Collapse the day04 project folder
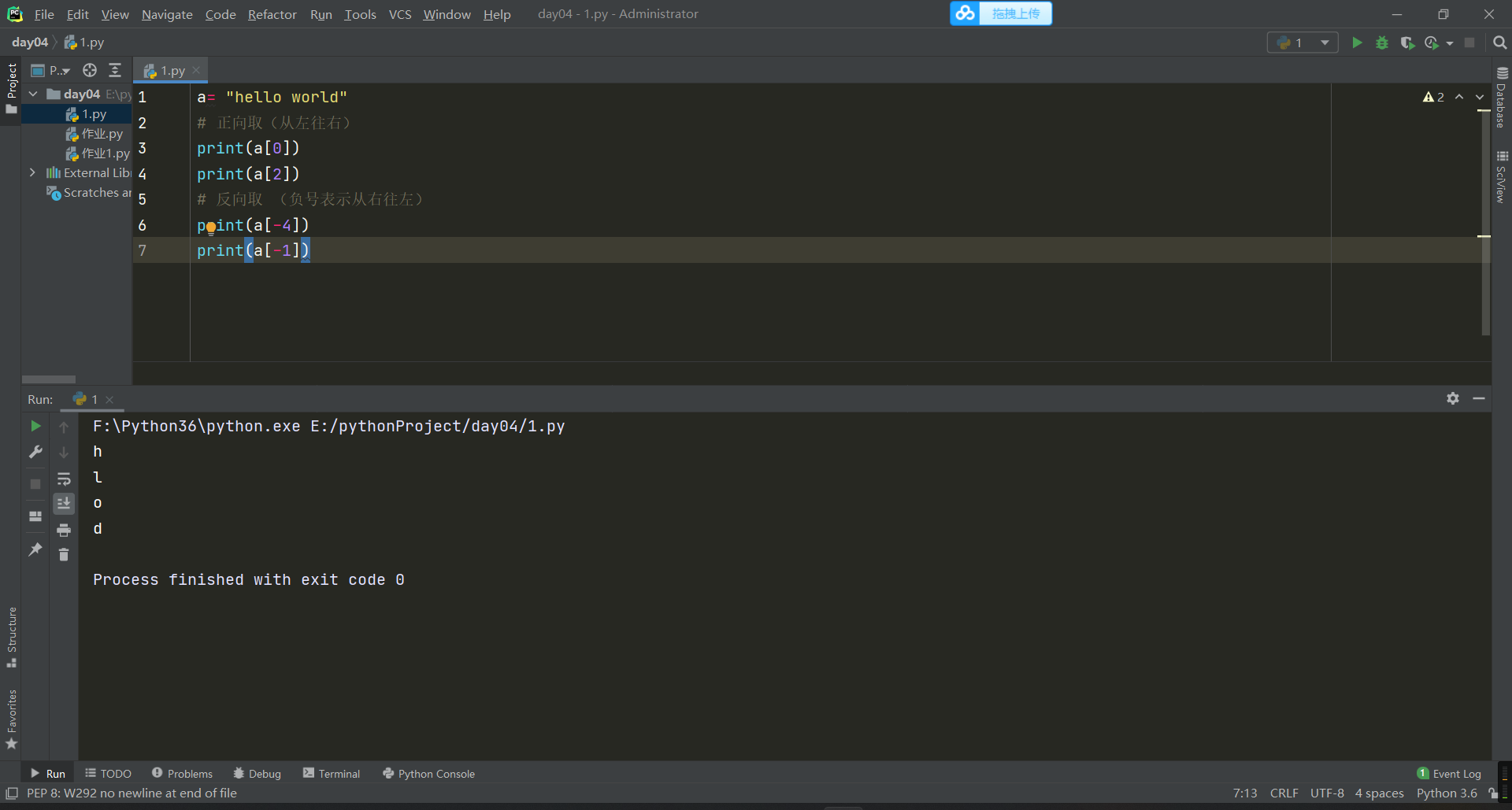The image size is (1512, 810). [33, 94]
